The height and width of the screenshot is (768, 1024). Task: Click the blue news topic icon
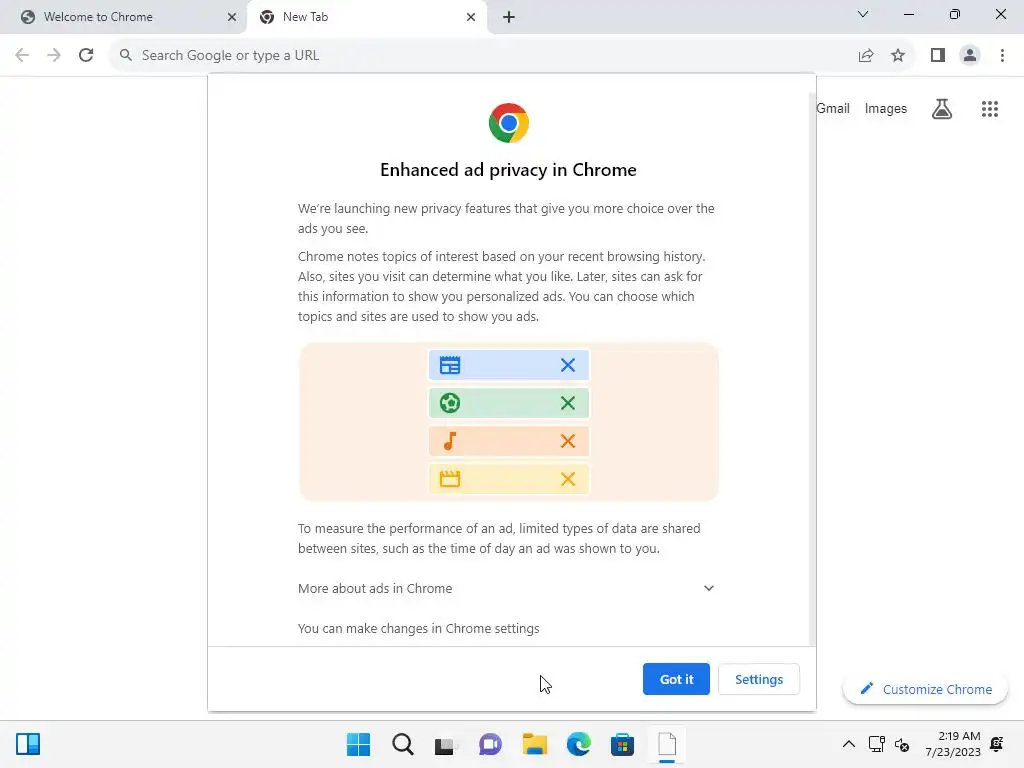coord(450,365)
